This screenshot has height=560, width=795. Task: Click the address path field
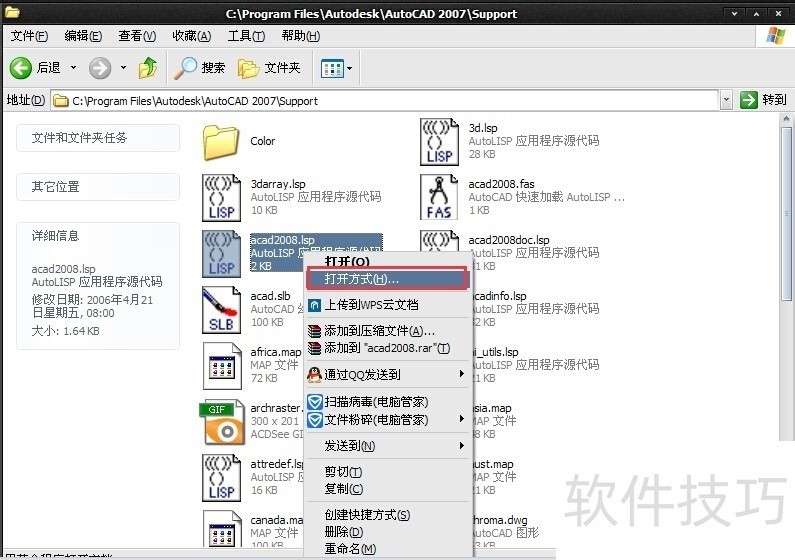tap(385, 100)
